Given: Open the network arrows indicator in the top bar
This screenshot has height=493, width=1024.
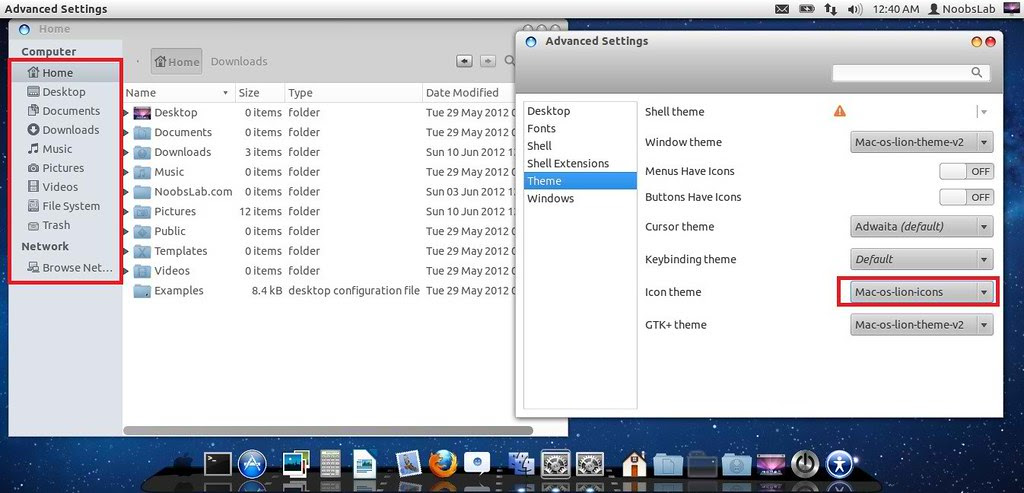Looking at the screenshot, I should pyautogui.click(x=830, y=9).
